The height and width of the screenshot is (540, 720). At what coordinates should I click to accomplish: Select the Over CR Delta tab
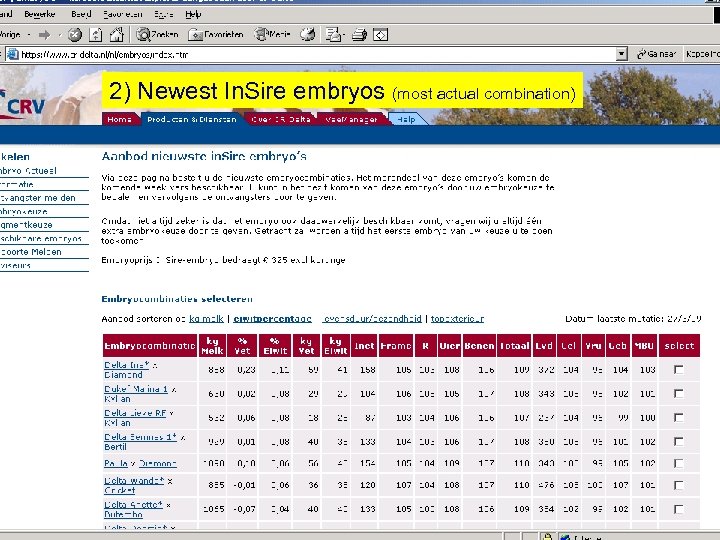281,119
